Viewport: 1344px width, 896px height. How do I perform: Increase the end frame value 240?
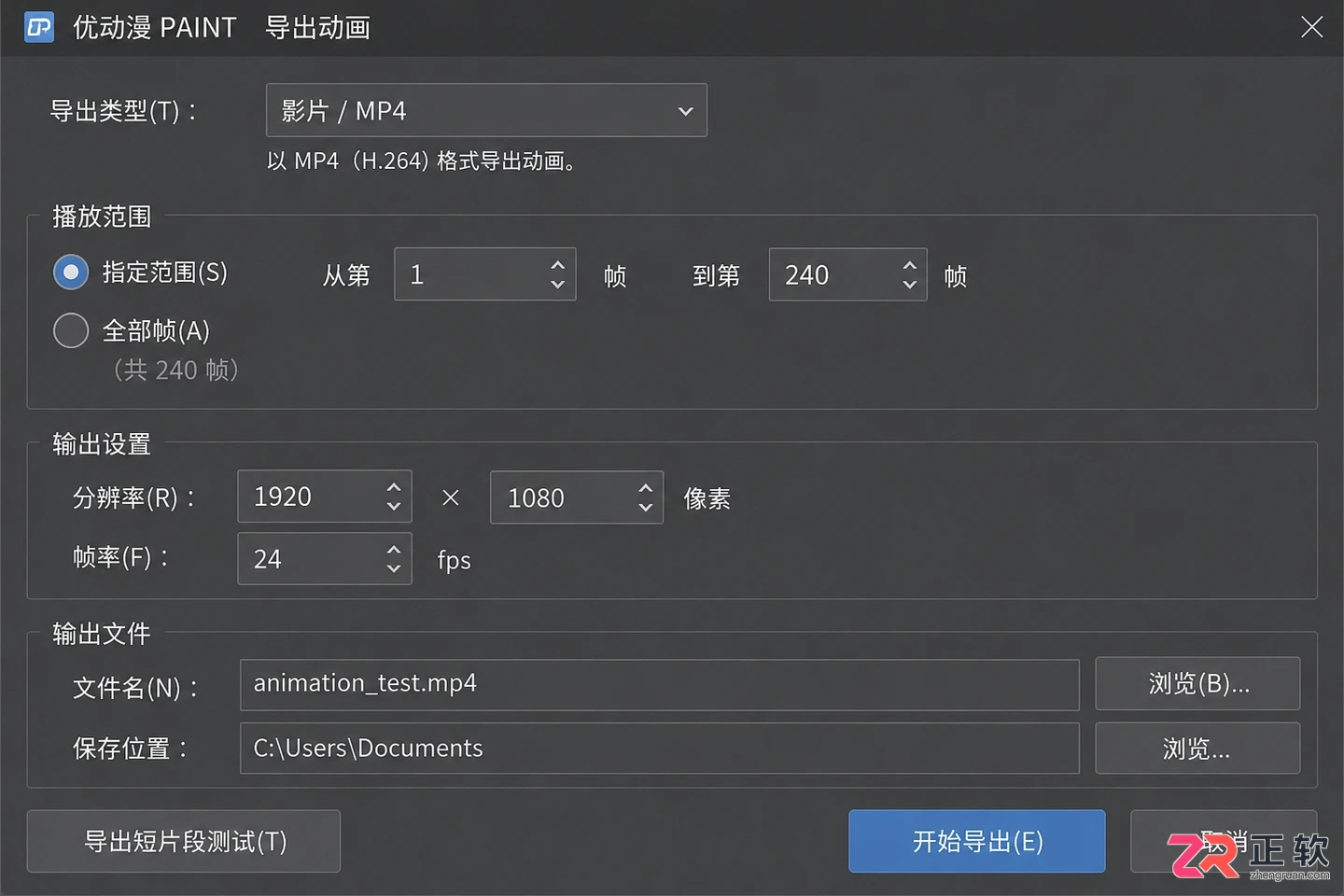click(x=909, y=265)
